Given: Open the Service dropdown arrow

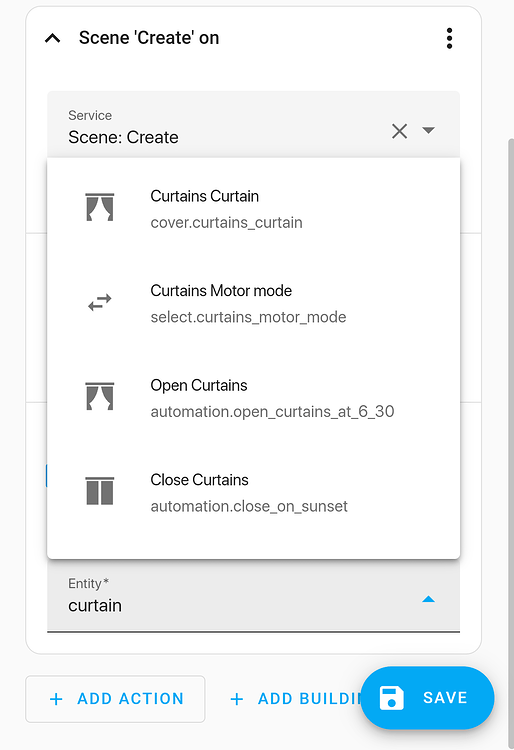Looking at the screenshot, I should click(428, 130).
